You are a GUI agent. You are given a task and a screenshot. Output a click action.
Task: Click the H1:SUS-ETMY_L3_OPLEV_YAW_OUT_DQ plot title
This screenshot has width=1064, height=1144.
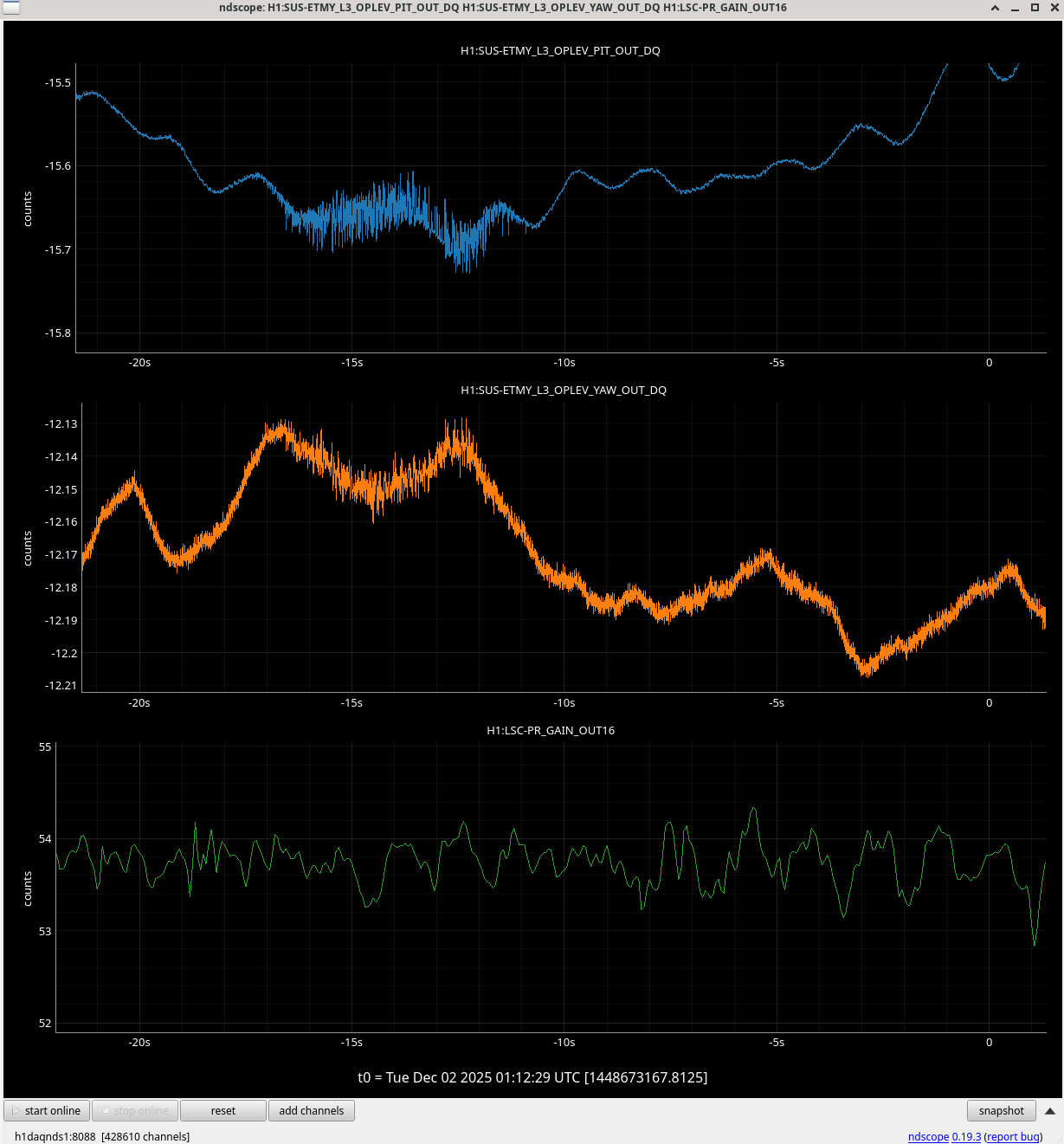(564, 391)
